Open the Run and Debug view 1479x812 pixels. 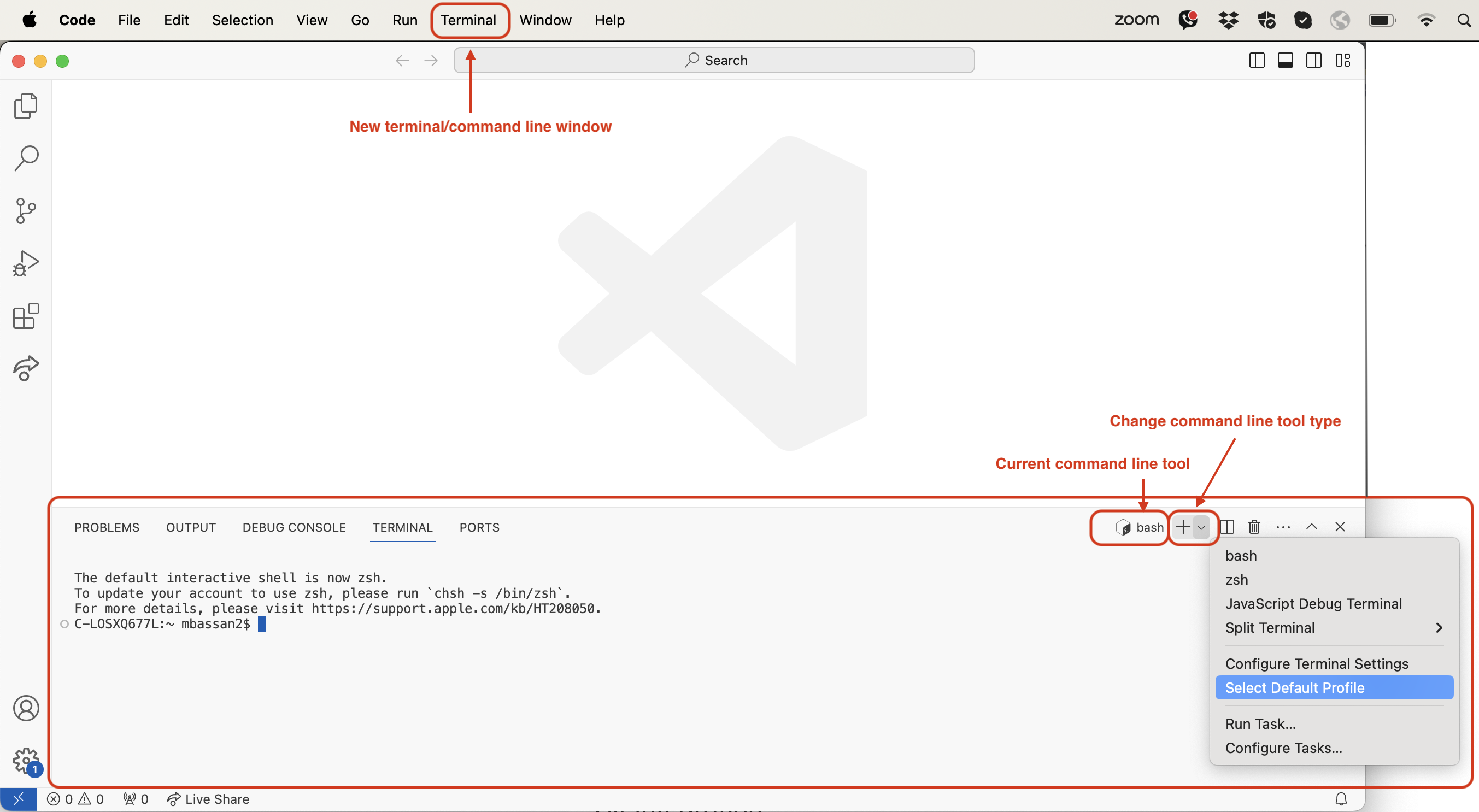(25, 263)
